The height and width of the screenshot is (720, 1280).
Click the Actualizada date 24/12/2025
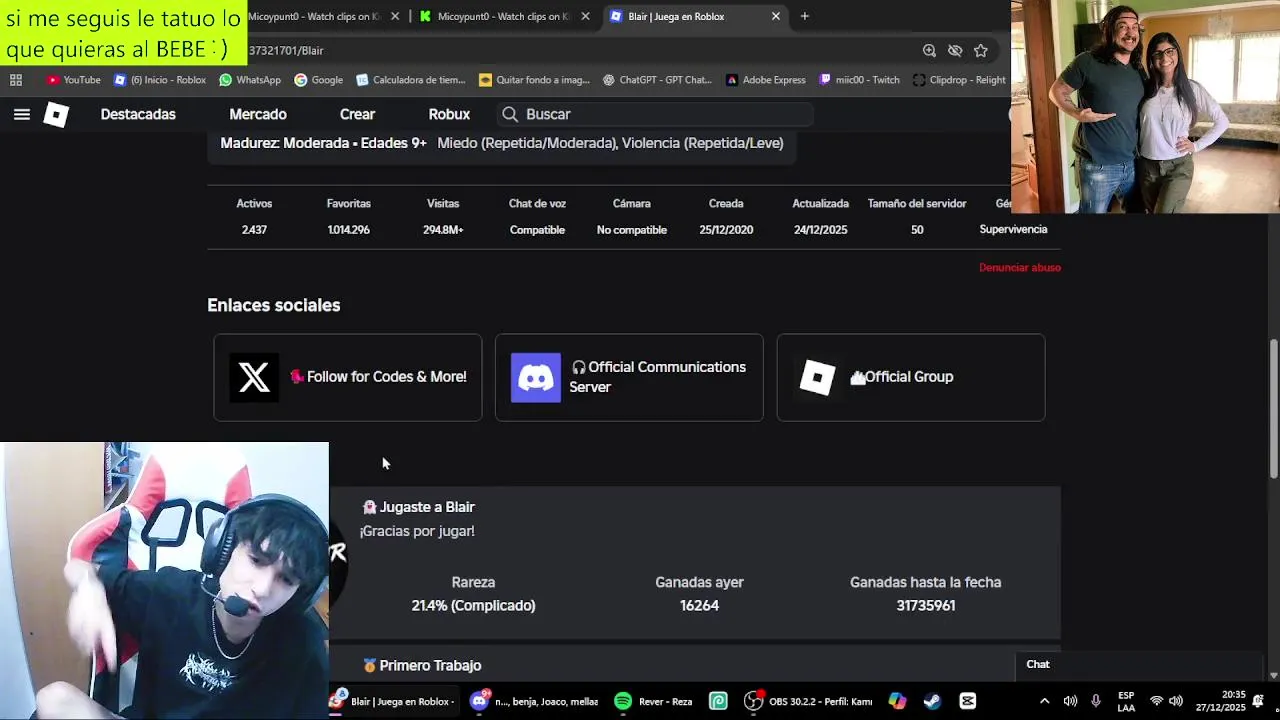tap(820, 230)
